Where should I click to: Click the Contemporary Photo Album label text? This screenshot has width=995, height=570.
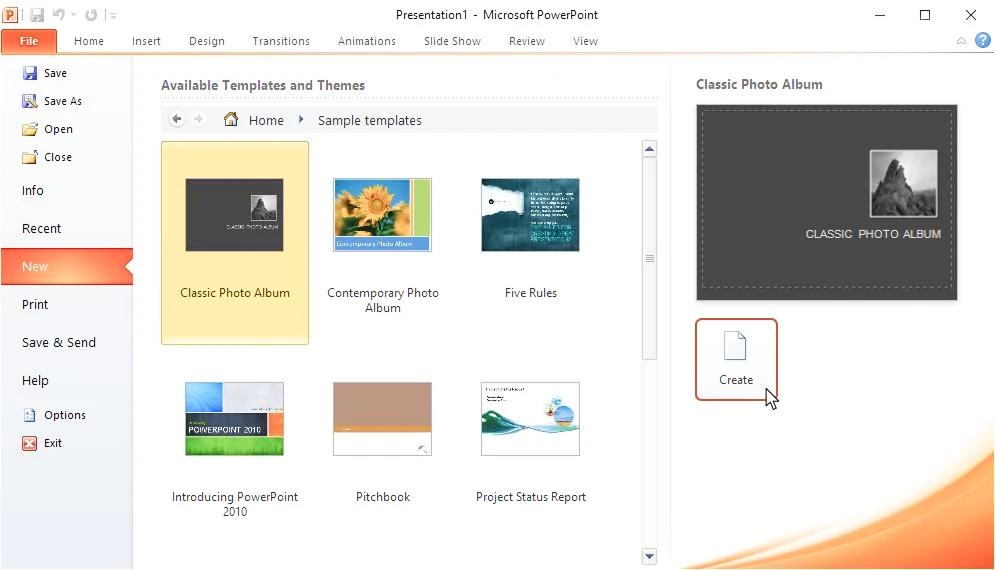383,300
